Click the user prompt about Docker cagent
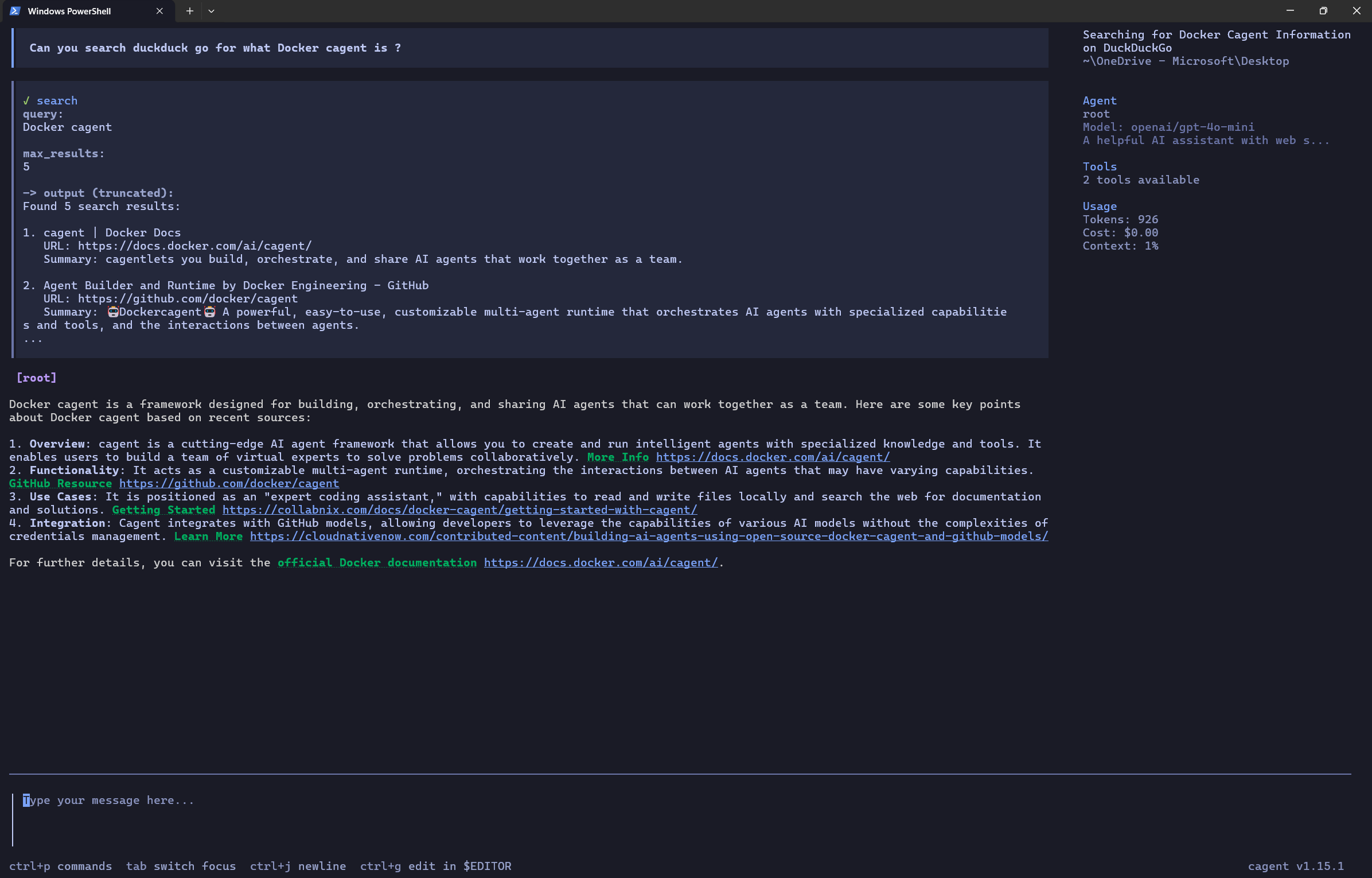Viewport: 1372px width, 878px height. (215, 48)
